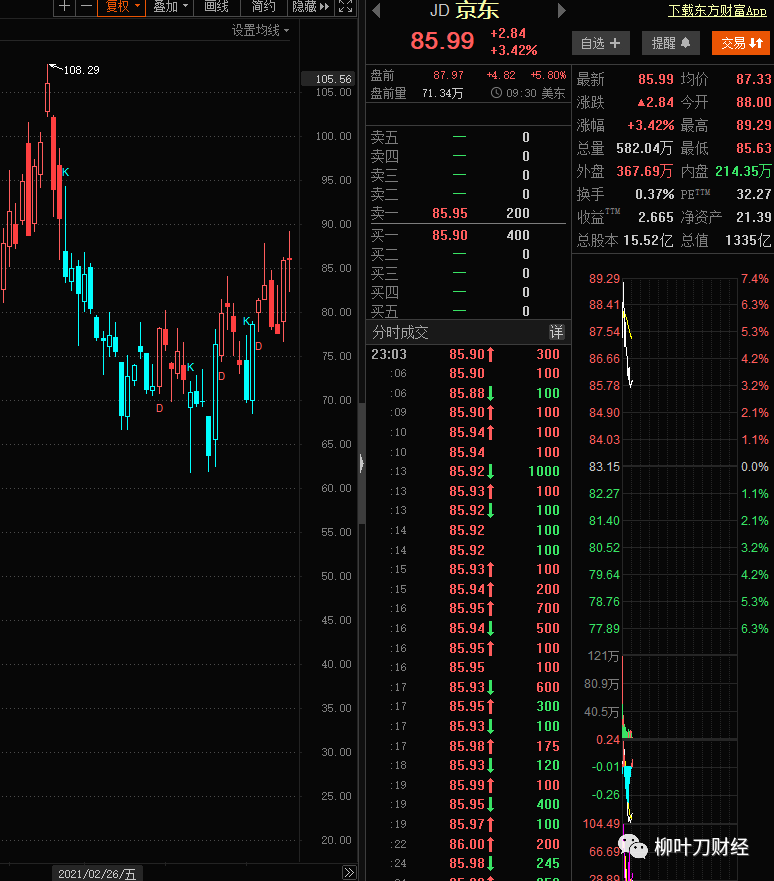The width and height of the screenshot is (774, 881).
Task: Click the K marker near 95.00
Action: [x=66, y=172]
